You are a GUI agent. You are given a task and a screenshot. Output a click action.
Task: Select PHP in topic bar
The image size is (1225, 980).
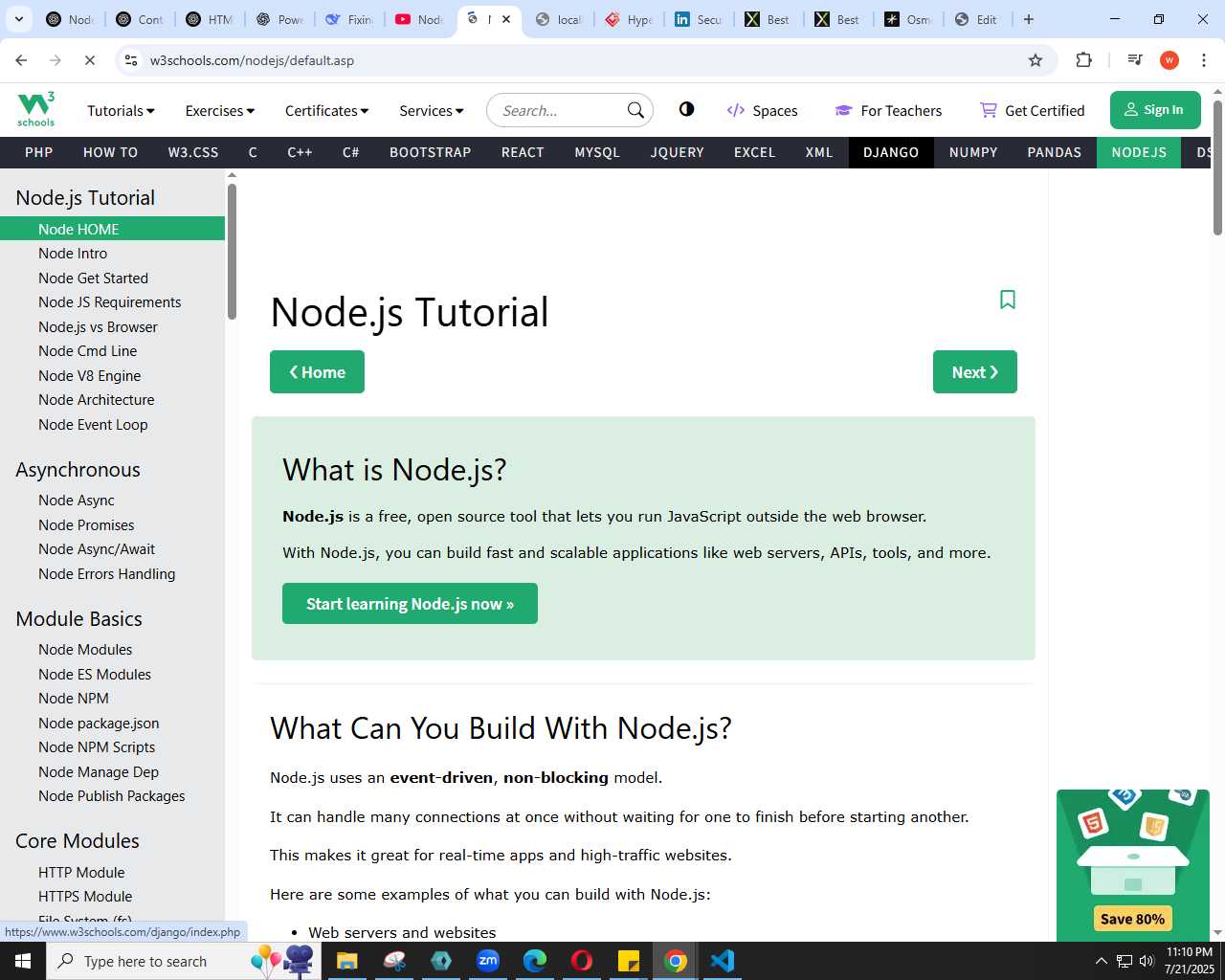(39, 152)
